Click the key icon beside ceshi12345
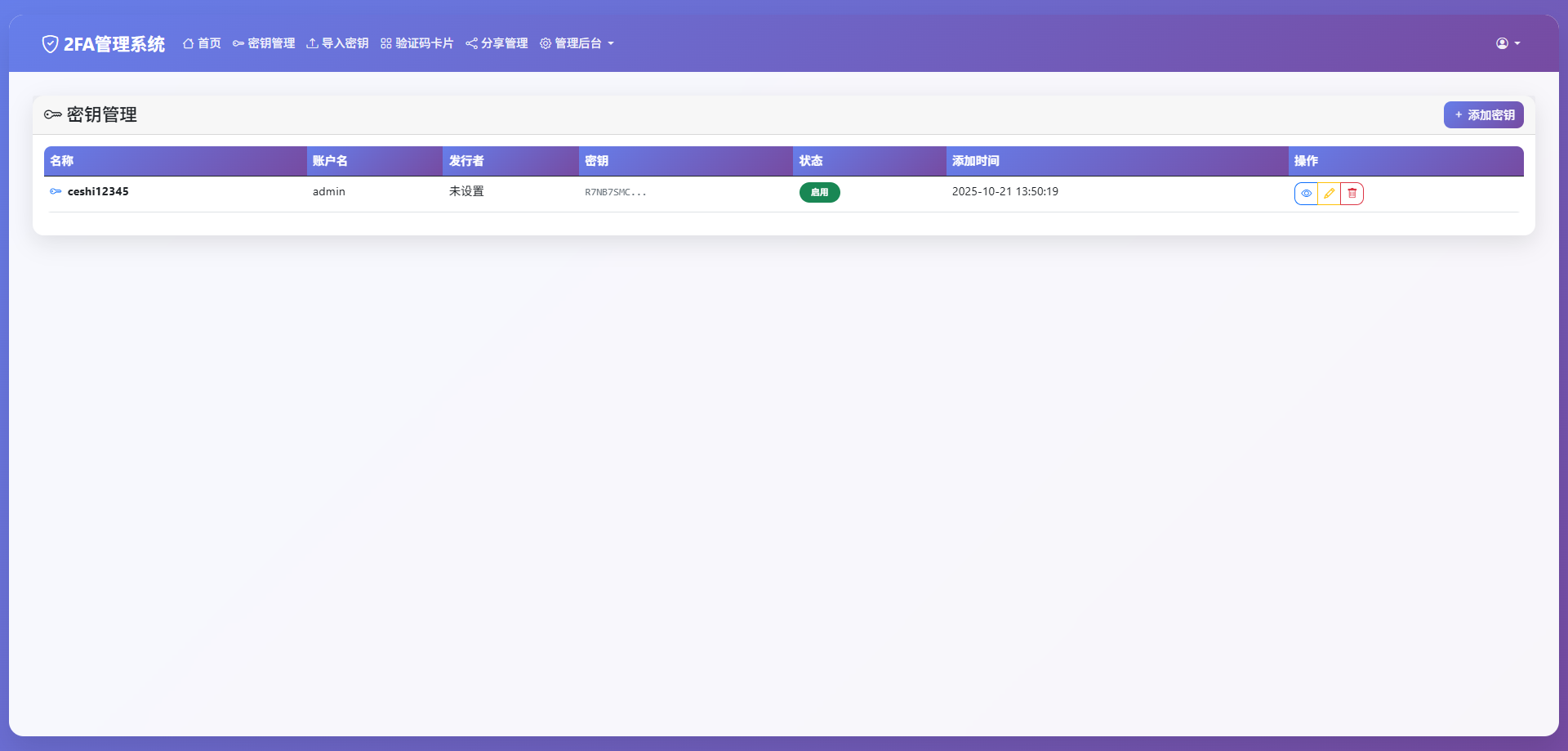The width and height of the screenshot is (1568, 751). pyautogui.click(x=55, y=191)
